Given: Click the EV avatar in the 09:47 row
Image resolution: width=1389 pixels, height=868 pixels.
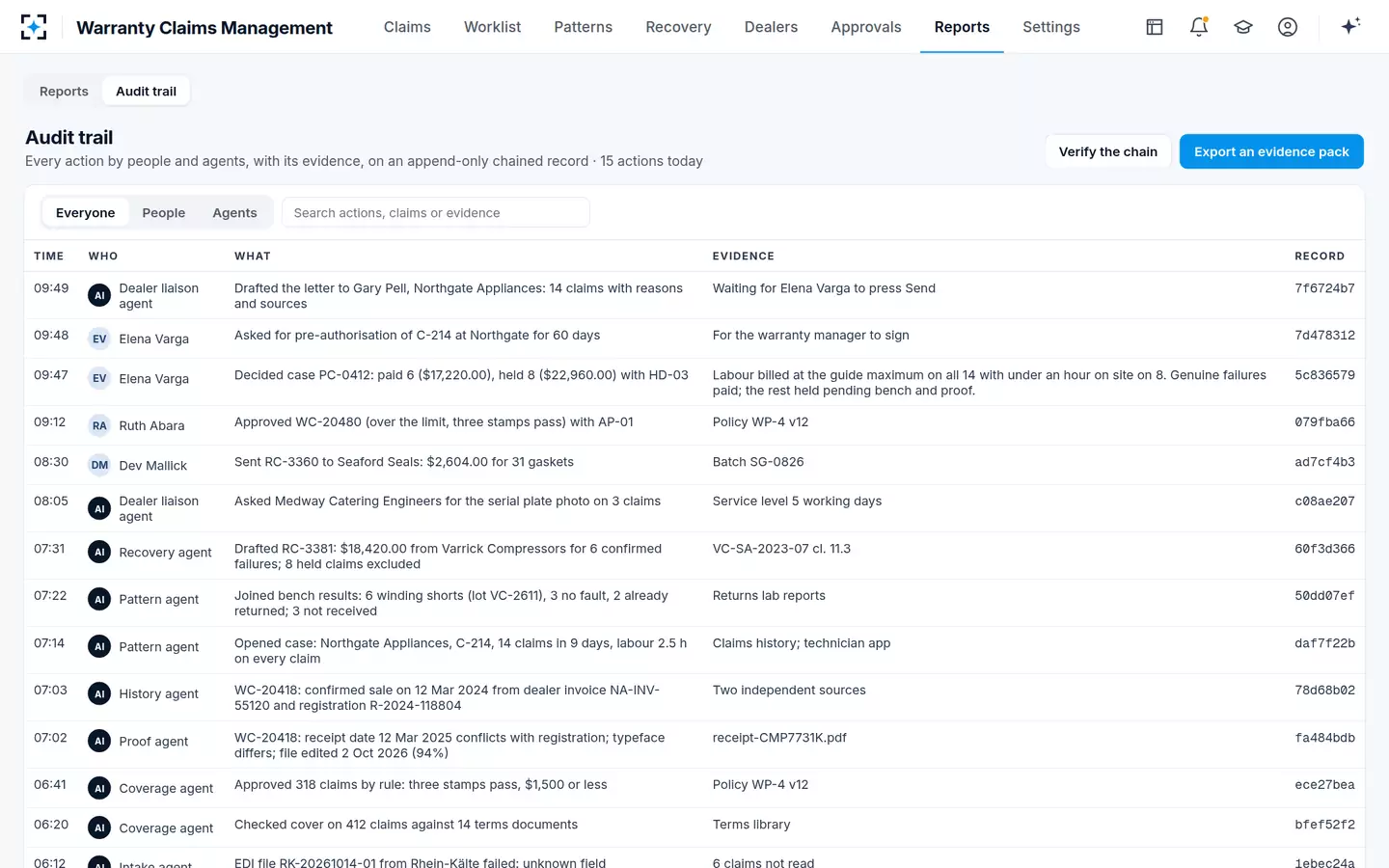Looking at the screenshot, I should coord(99,378).
